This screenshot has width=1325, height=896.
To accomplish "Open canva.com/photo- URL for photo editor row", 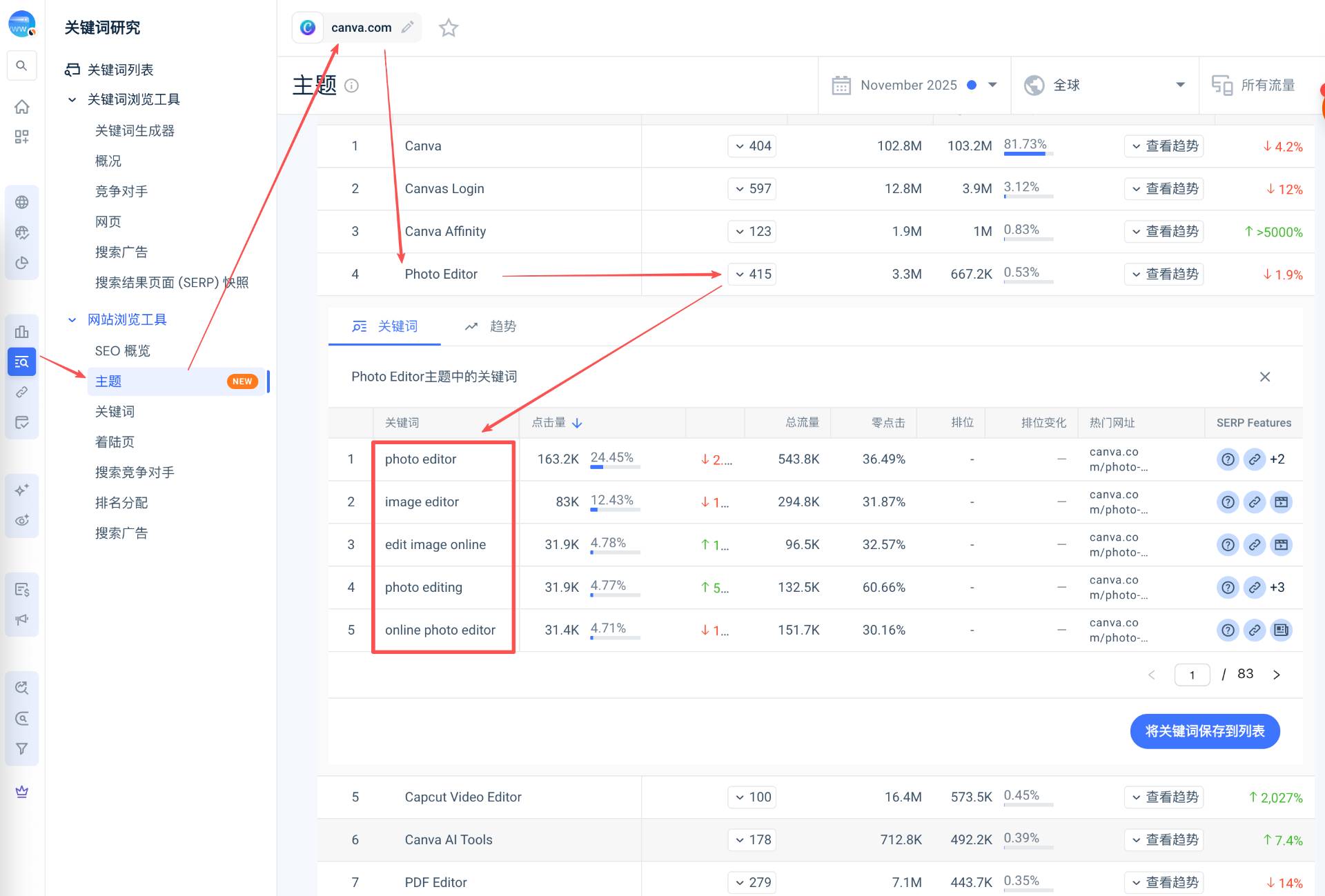I will pyautogui.click(x=1119, y=459).
